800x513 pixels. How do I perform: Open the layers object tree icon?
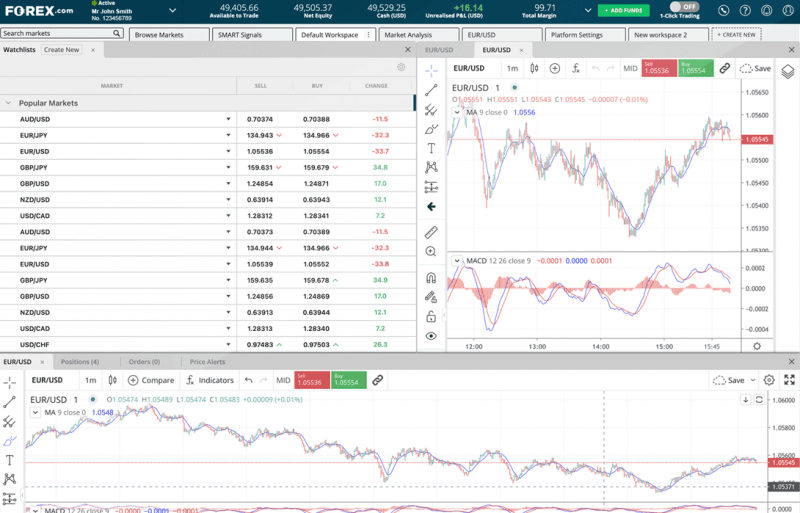pyautogui.click(x=788, y=71)
